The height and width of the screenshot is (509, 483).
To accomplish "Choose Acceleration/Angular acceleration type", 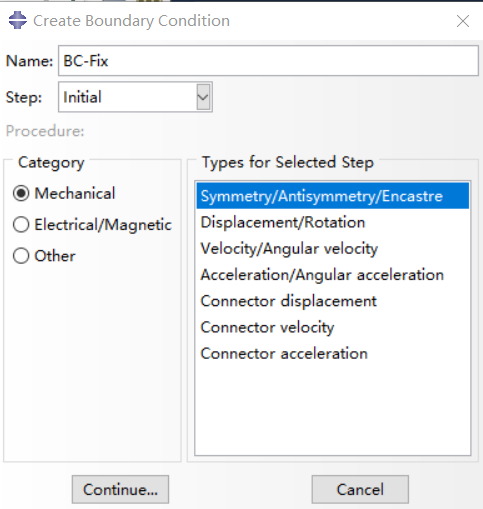I will [333, 275].
